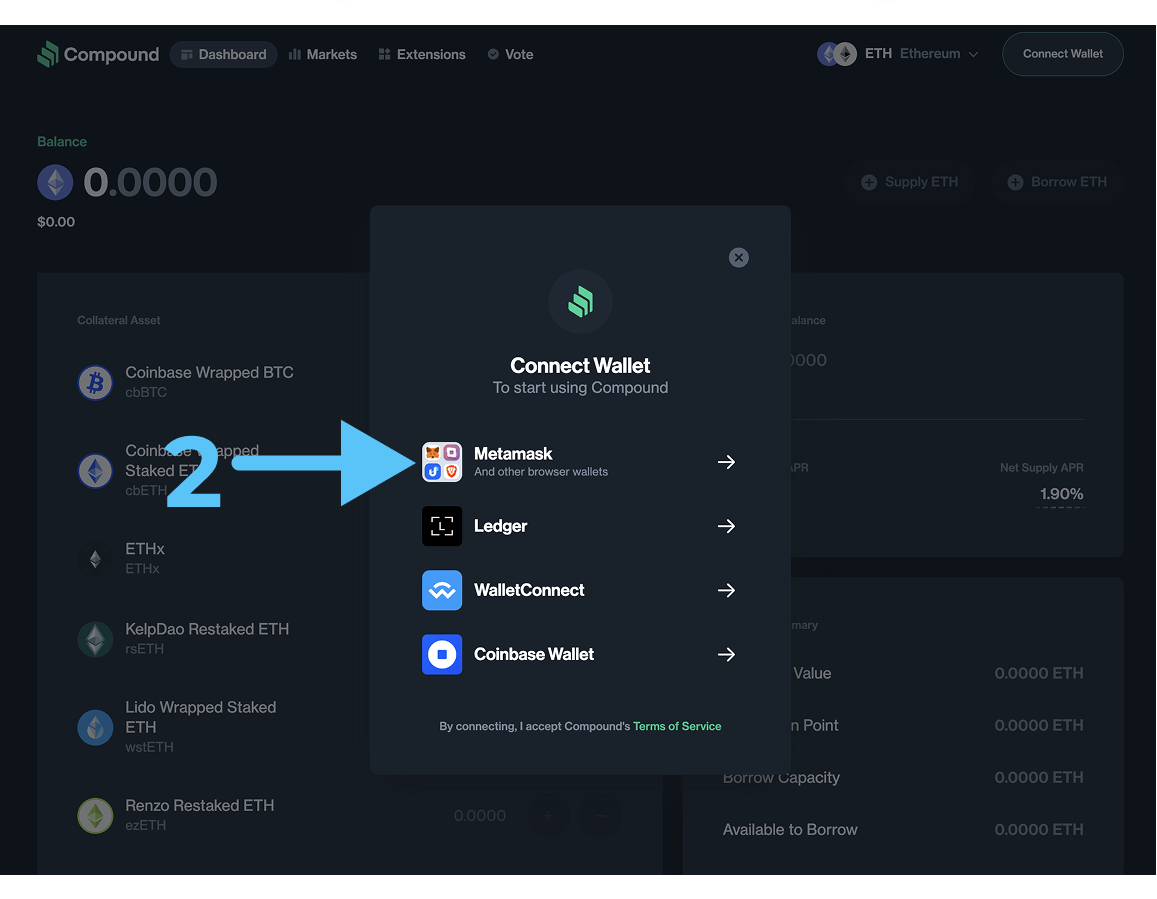Choose the WalletConnect icon
The image size is (1157, 899).
pos(441,590)
